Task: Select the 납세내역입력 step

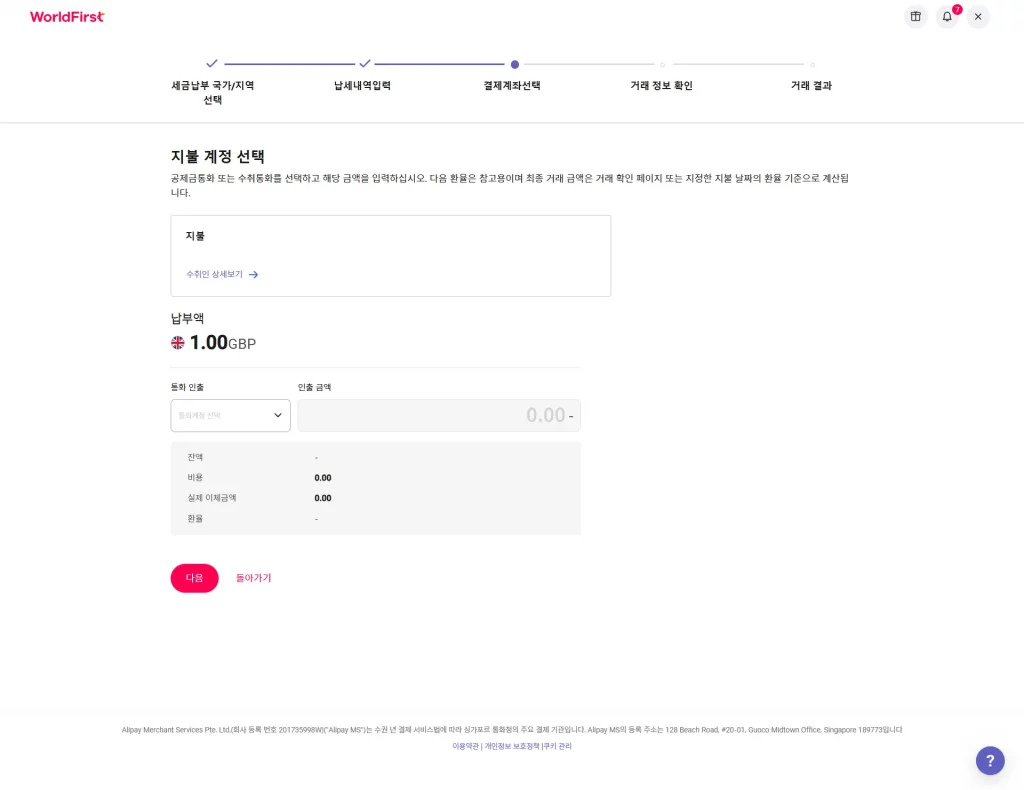Action: click(362, 86)
